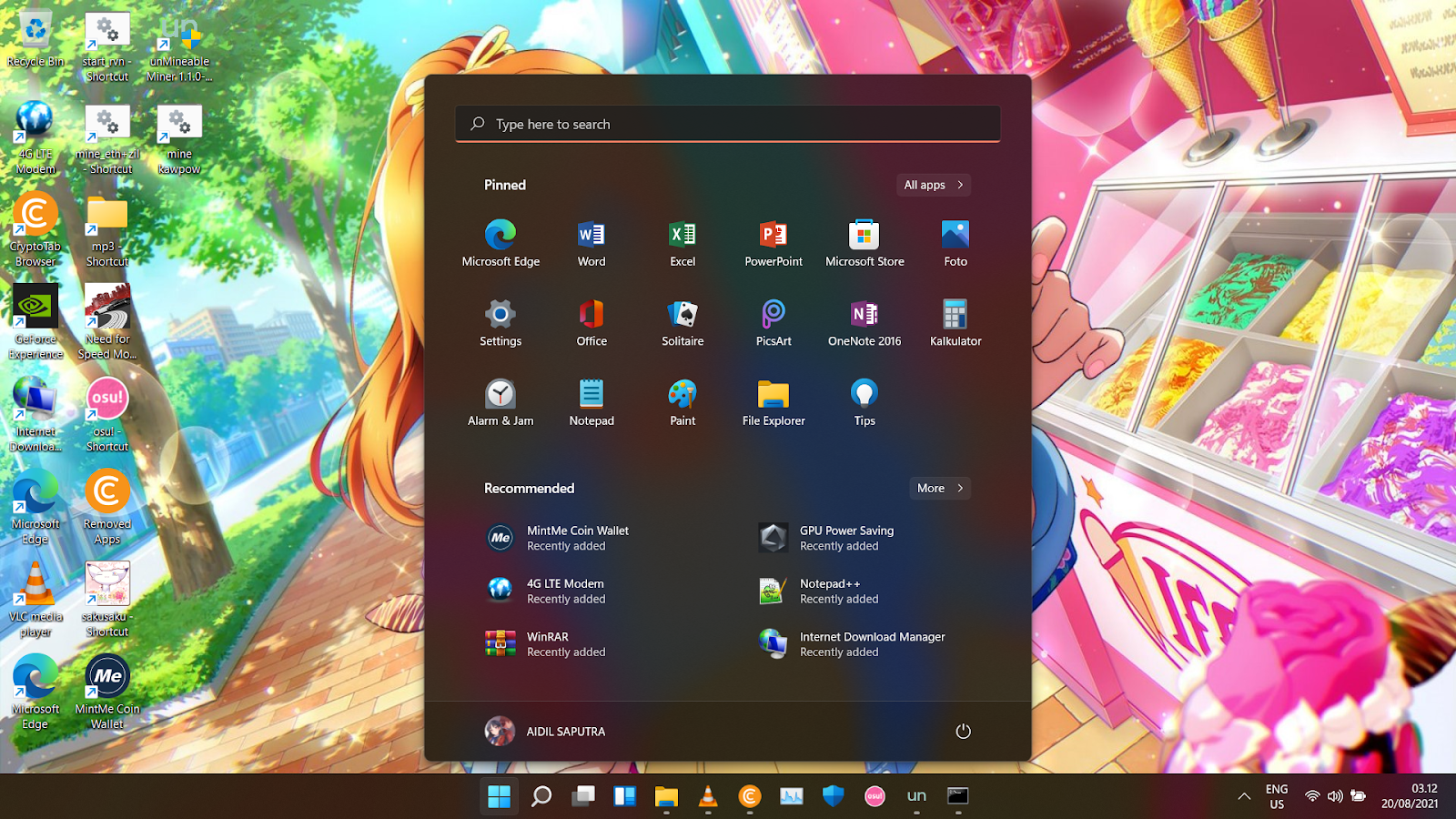
Task: Open Paint from the Start menu
Action: click(682, 403)
